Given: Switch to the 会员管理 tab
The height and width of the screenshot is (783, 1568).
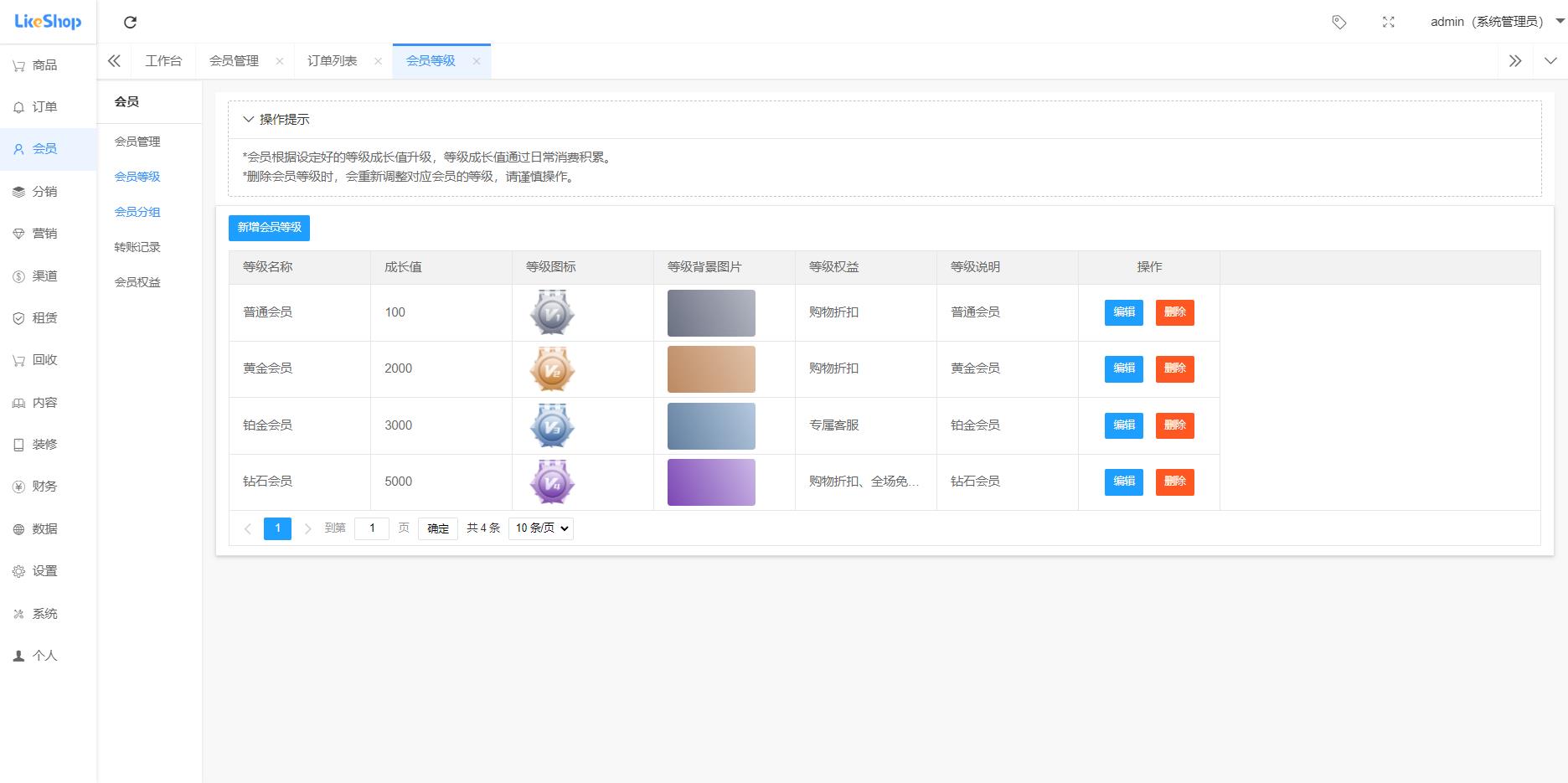Looking at the screenshot, I should (234, 61).
